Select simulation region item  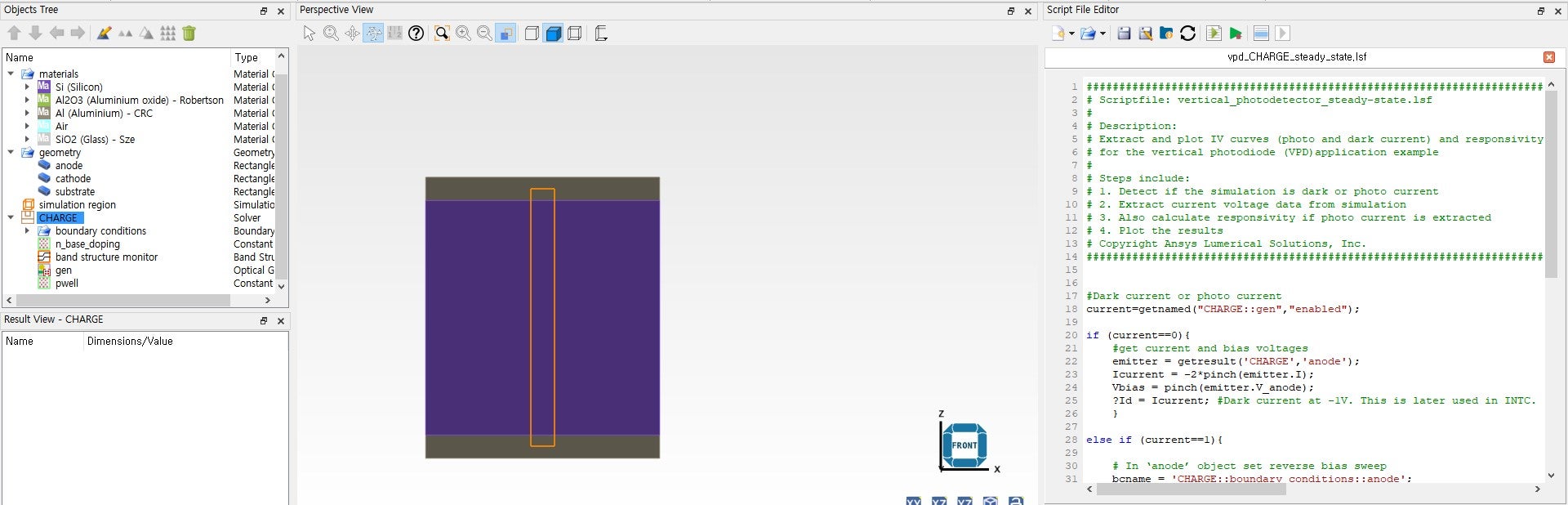(77, 204)
